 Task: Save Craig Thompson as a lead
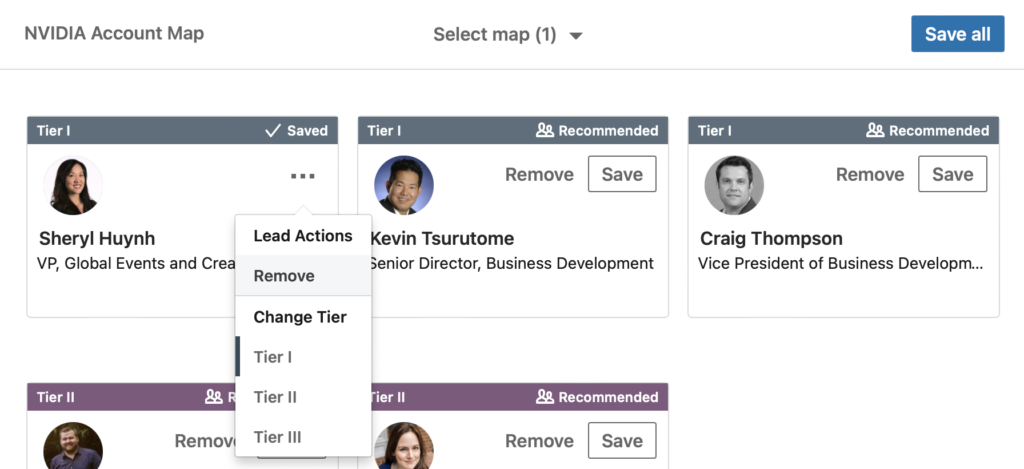952,174
